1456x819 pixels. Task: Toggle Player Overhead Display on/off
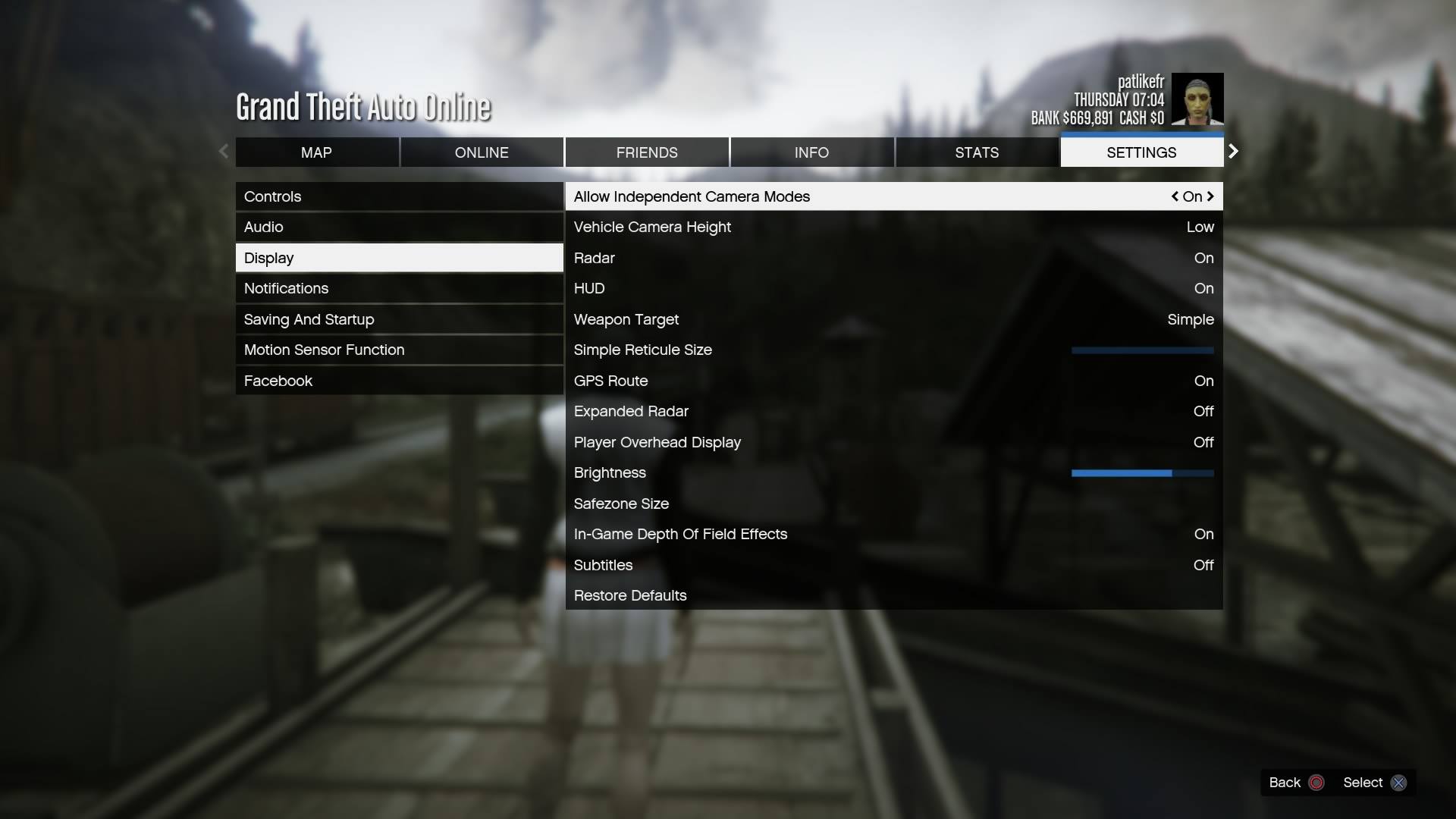(x=893, y=442)
